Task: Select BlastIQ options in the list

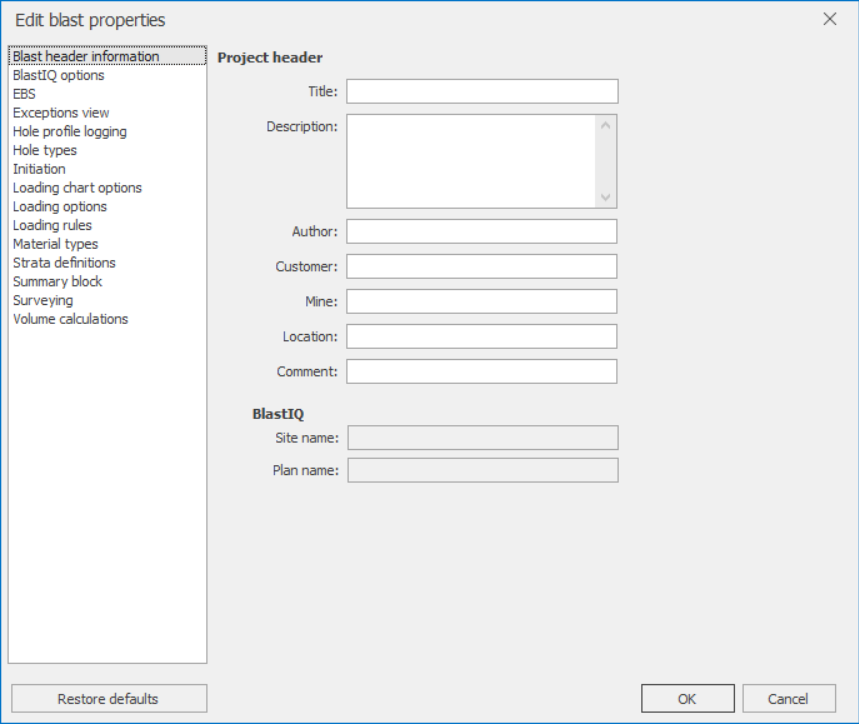Action: pyautogui.click(x=58, y=75)
